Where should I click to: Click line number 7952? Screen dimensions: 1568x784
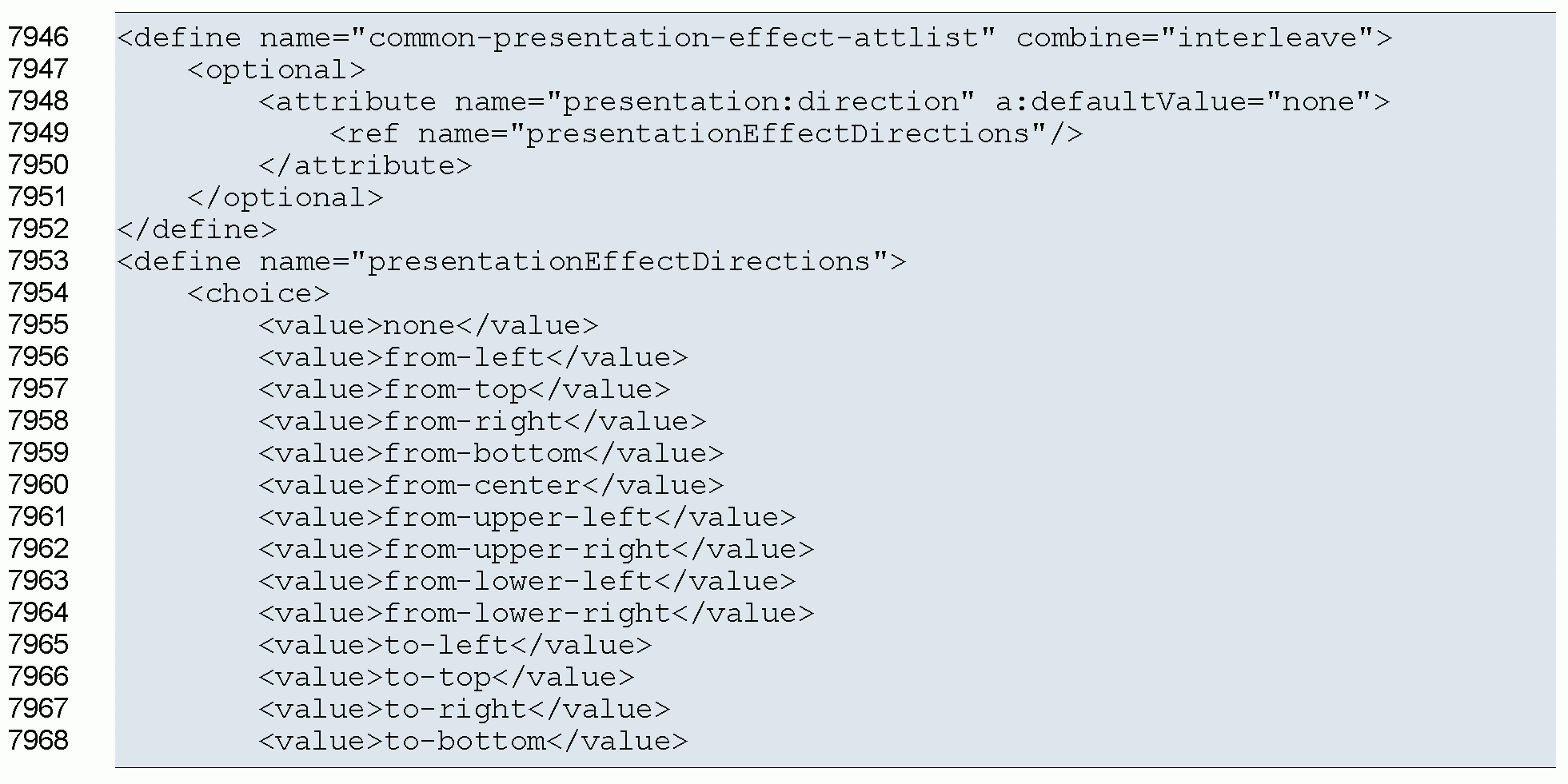click(x=38, y=229)
